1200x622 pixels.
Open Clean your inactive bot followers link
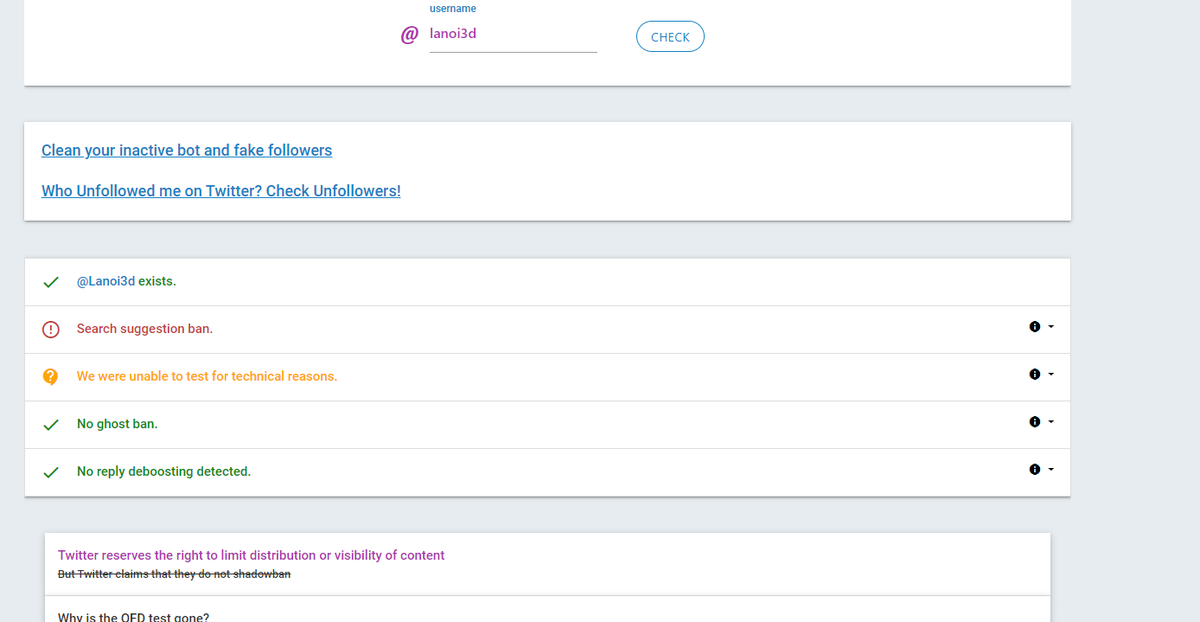point(187,150)
